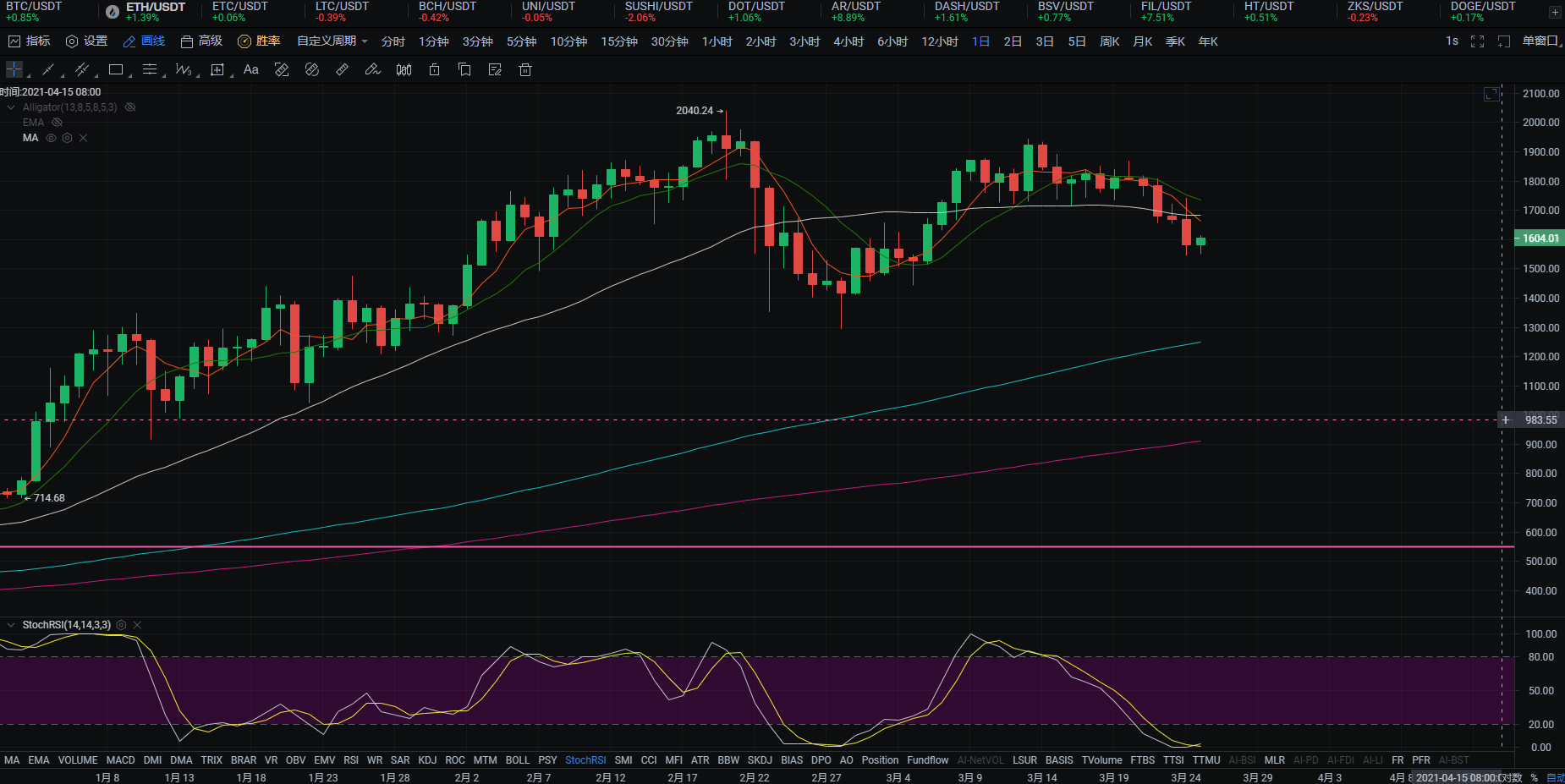
Task: Collapse the Alligator indicator legend chevron
Action: (11, 107)
